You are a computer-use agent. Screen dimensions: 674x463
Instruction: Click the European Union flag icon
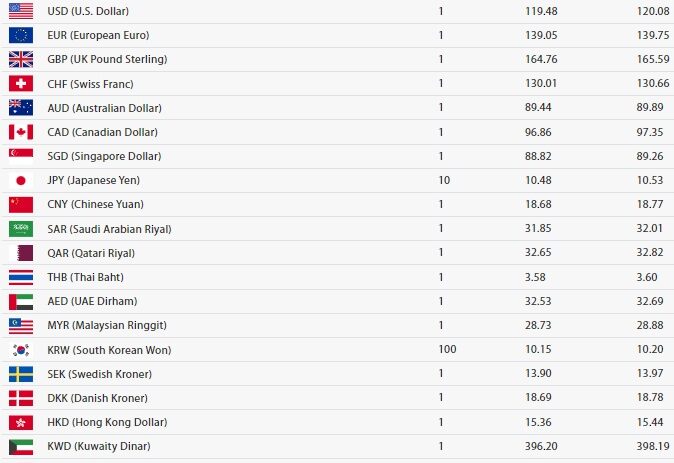coord(21,35)
